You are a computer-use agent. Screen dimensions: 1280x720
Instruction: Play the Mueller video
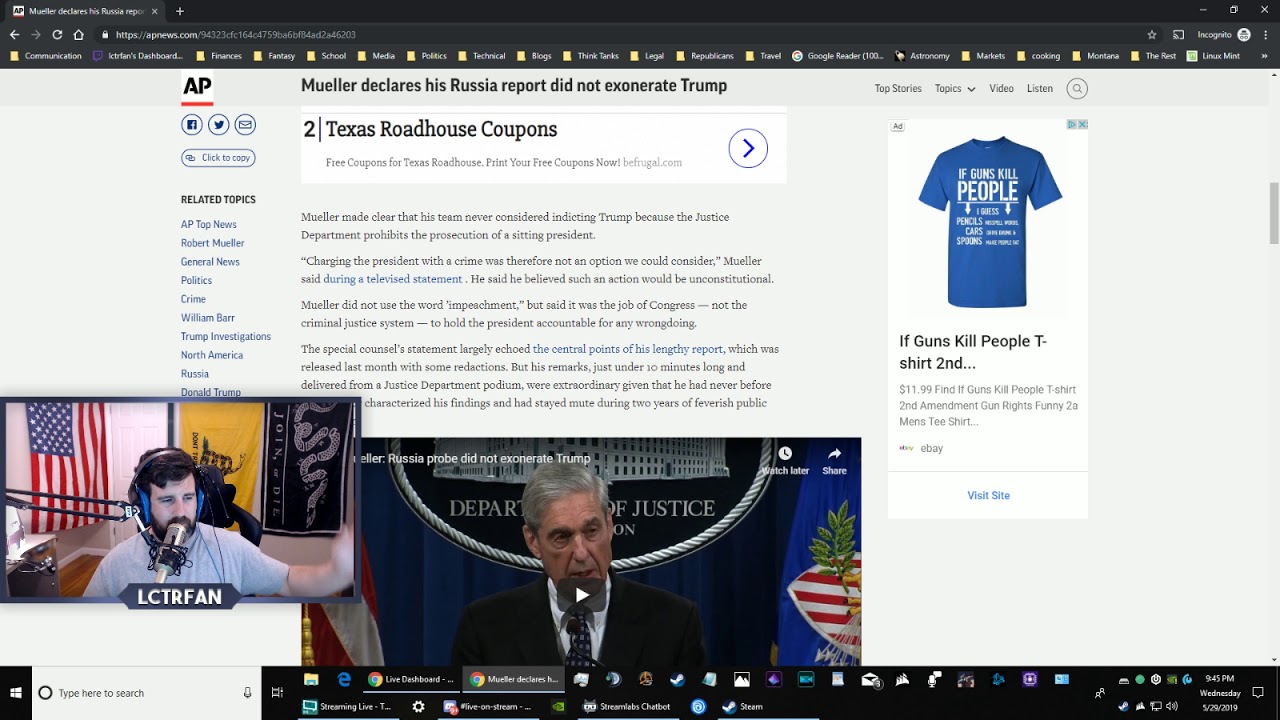tap(581, 595)
